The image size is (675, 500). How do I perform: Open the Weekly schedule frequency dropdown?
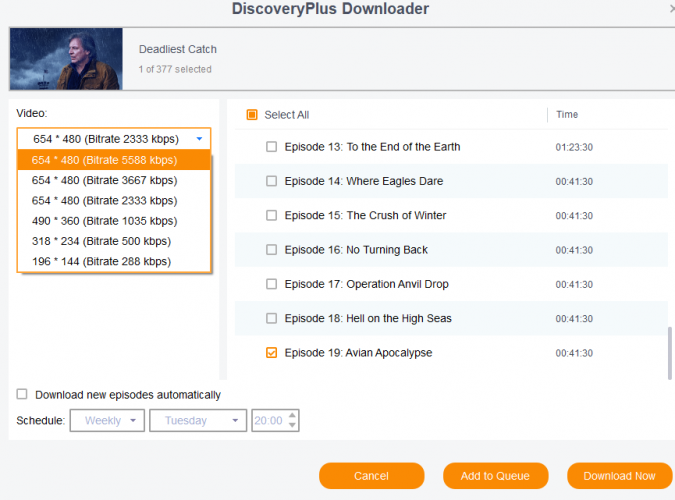[x=107, y=420]
